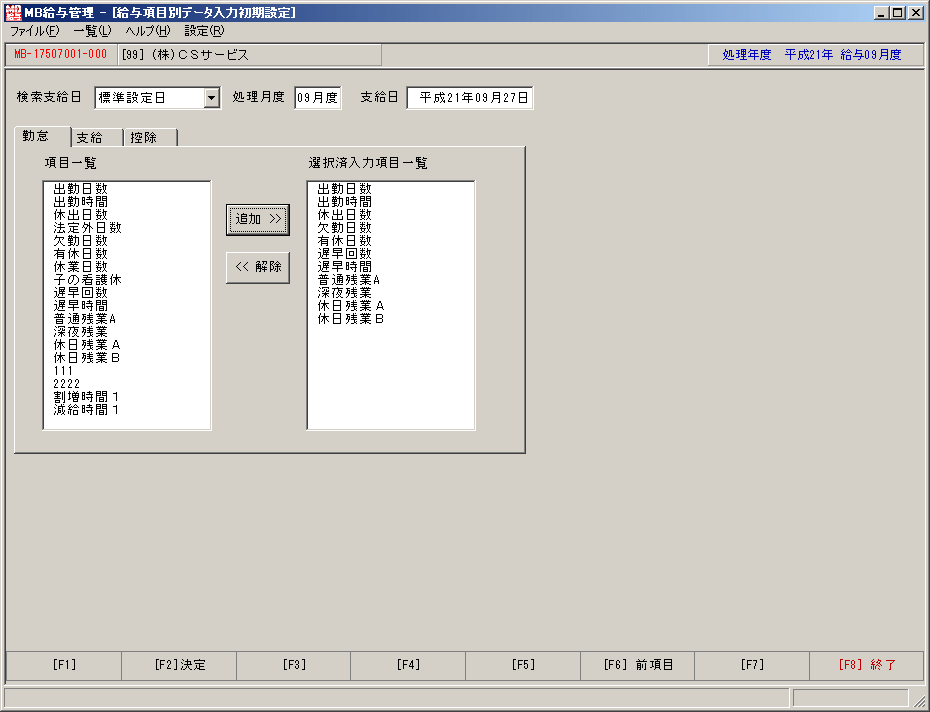The height and width of the screenshot is (712, 930).
Task: Click the 処理月度 input field
Action: pyautogui.click(x=317, y=98)
